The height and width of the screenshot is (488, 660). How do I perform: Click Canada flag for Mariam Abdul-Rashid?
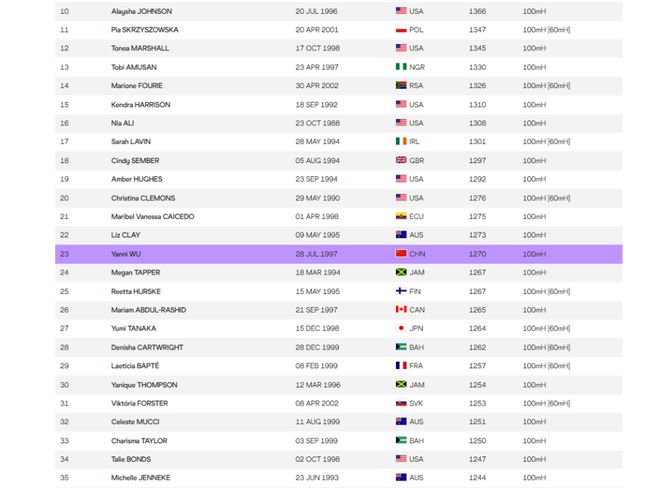click(x=401, y=310)
